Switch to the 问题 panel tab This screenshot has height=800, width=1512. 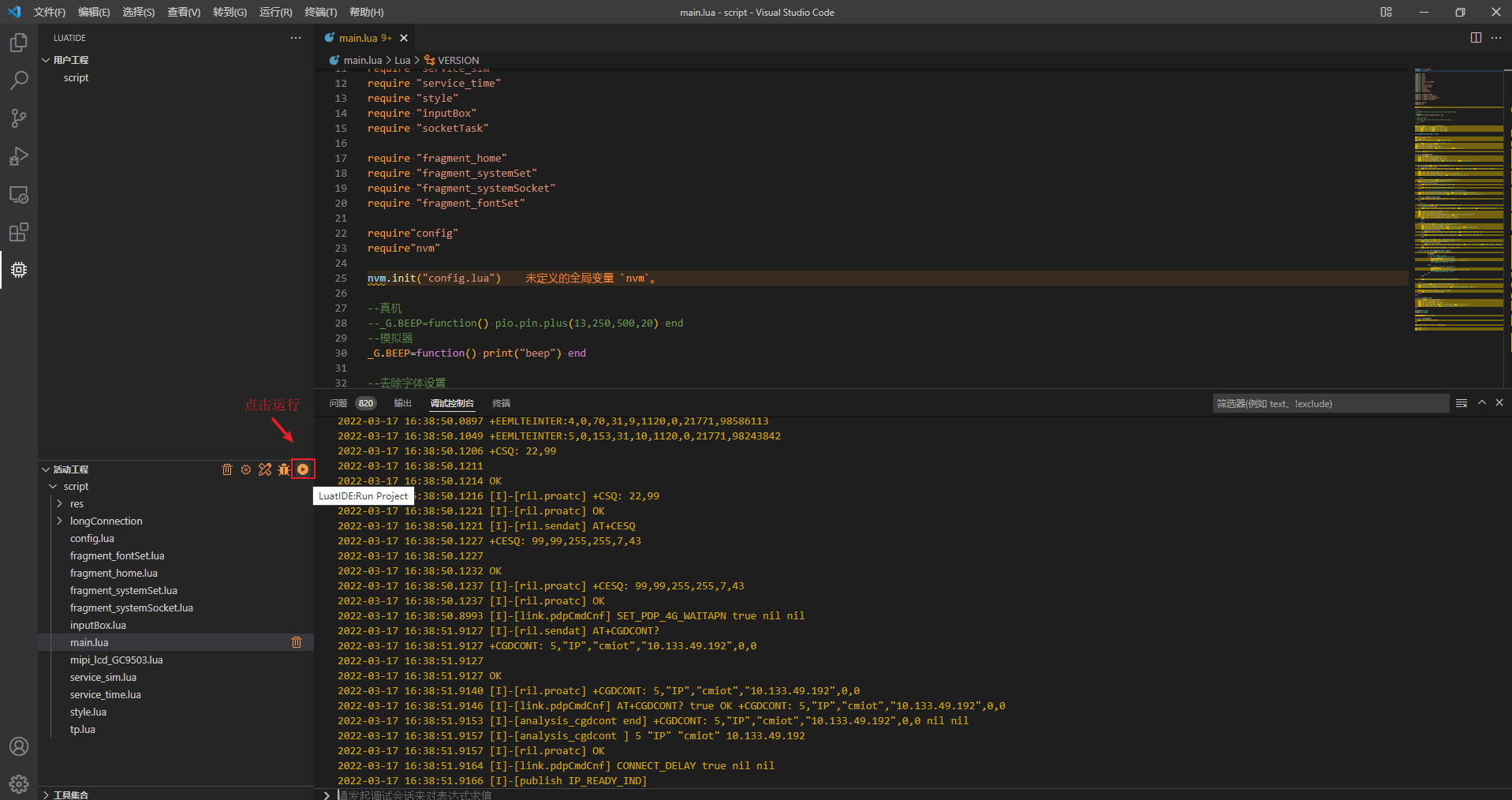[x=352, y=403]
